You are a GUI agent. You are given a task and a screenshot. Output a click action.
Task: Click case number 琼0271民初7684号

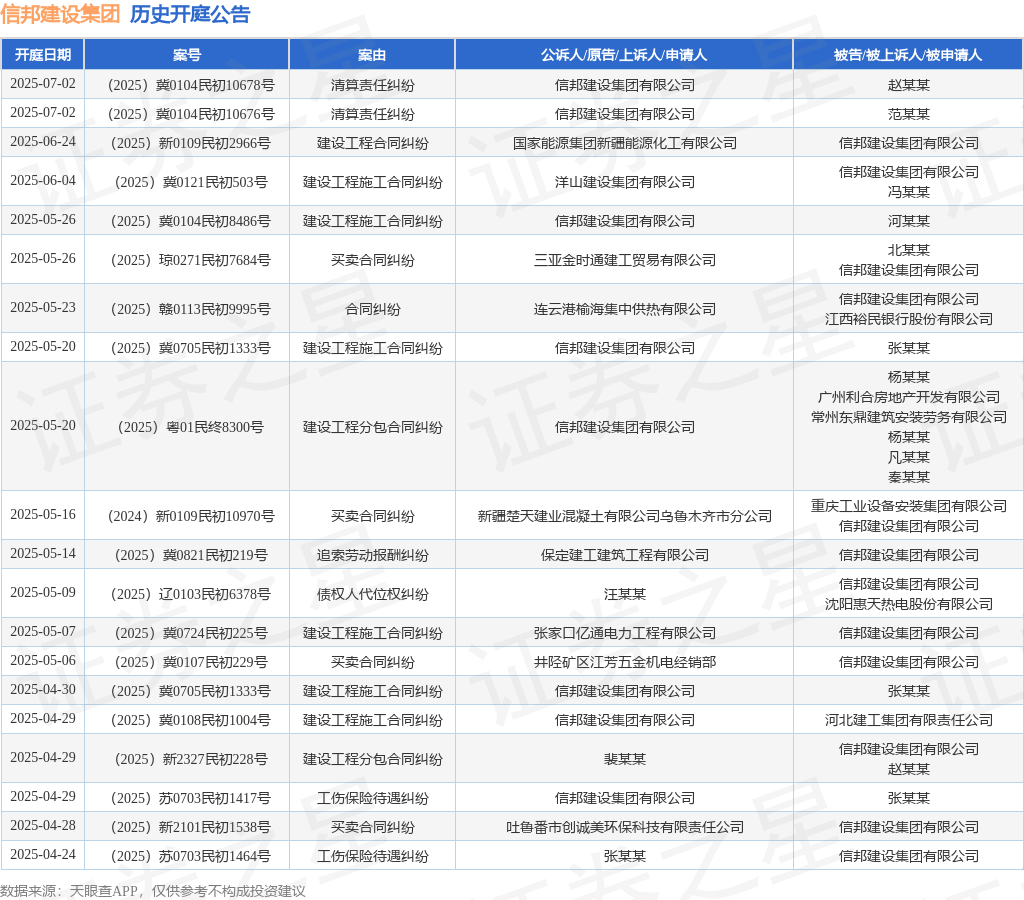point(191,260)
